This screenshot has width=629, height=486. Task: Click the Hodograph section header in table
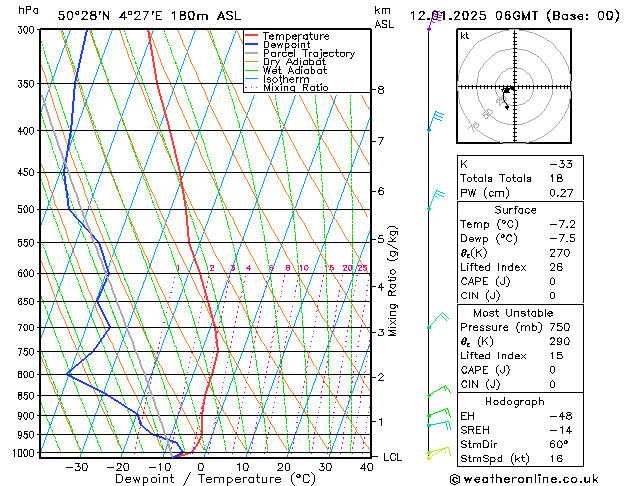click(507, 401)
